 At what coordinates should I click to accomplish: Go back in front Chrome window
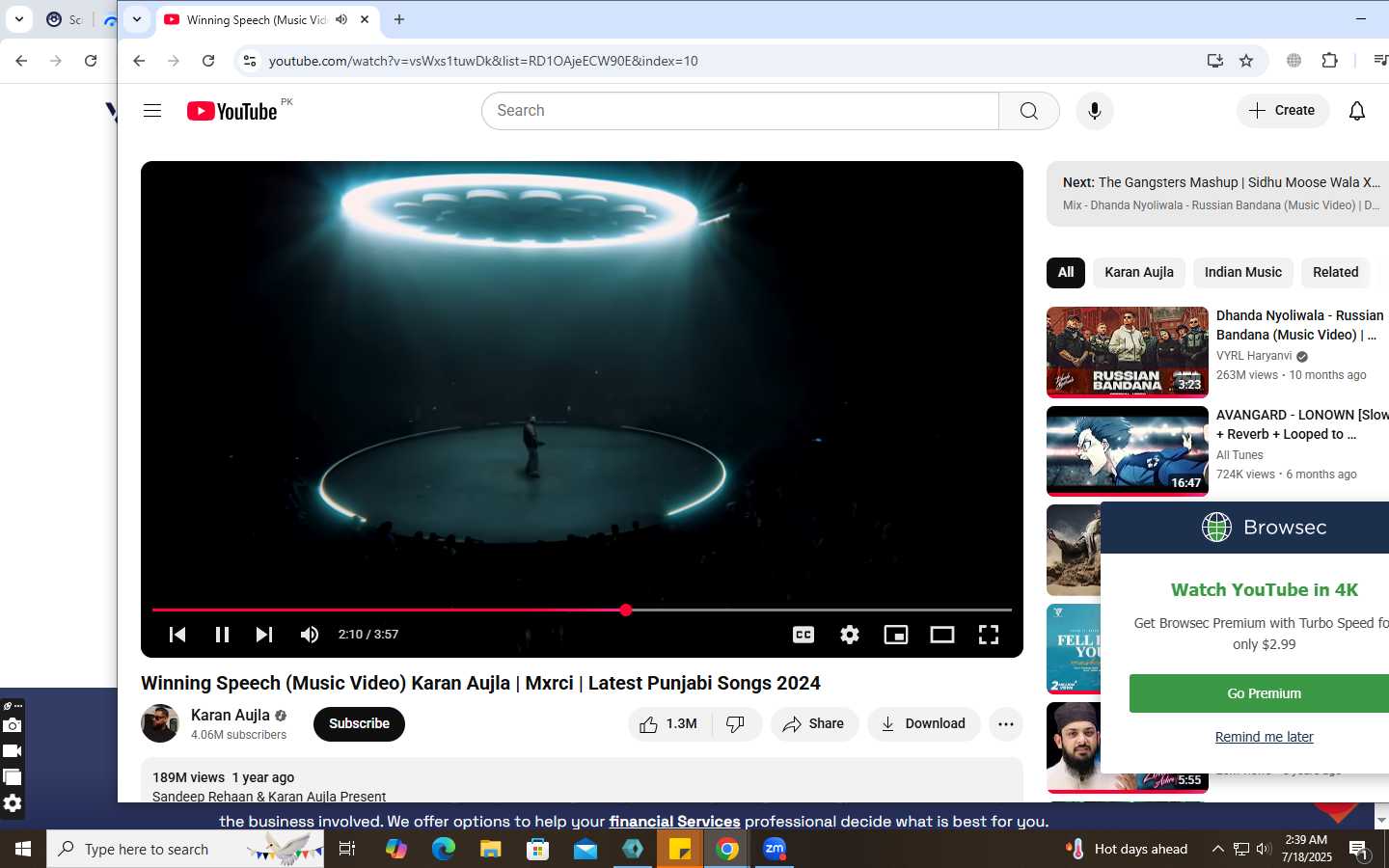(139, 61)
